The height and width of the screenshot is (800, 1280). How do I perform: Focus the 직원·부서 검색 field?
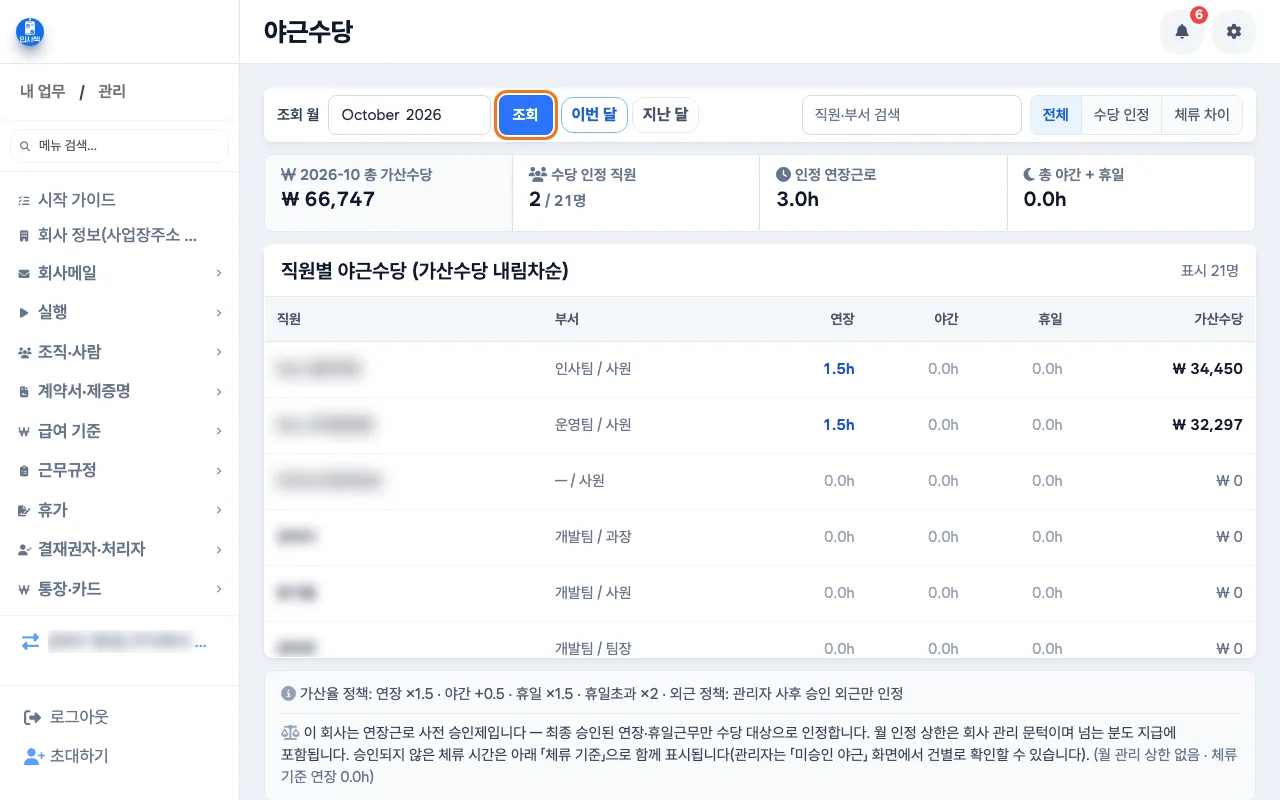click(x=911, y=115)
